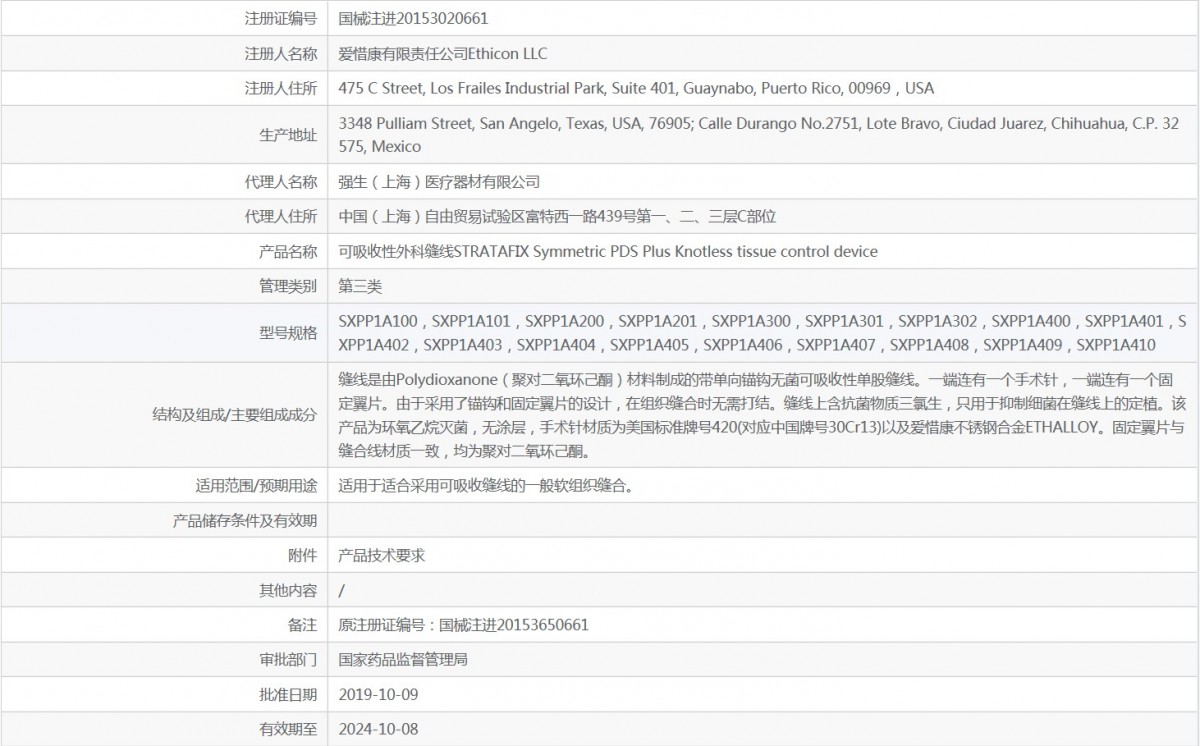Select the label 注册人名称

coord(281,53)
